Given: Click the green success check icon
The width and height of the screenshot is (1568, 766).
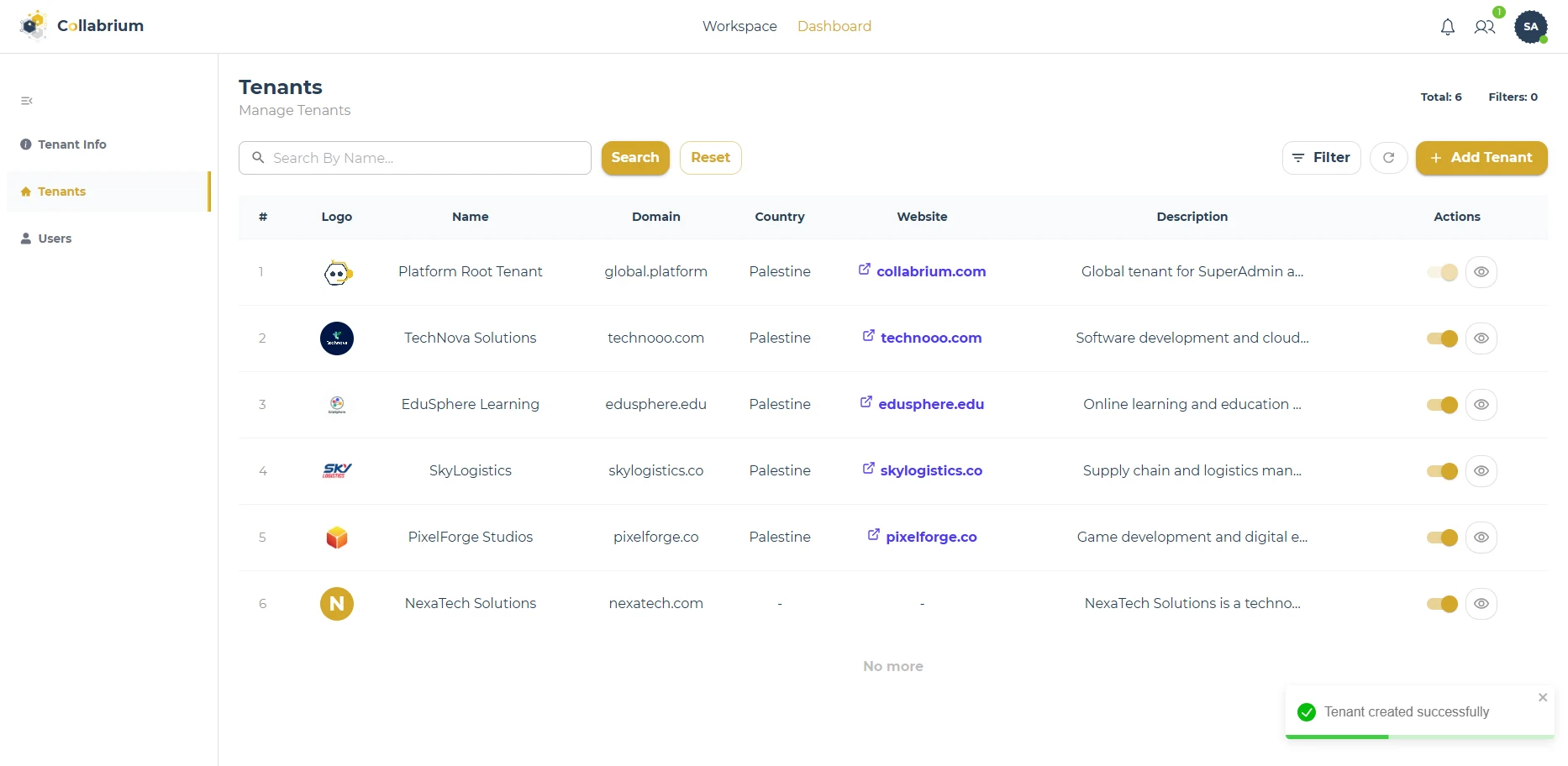Looking at the screenshot, I should click(1307, 712).
